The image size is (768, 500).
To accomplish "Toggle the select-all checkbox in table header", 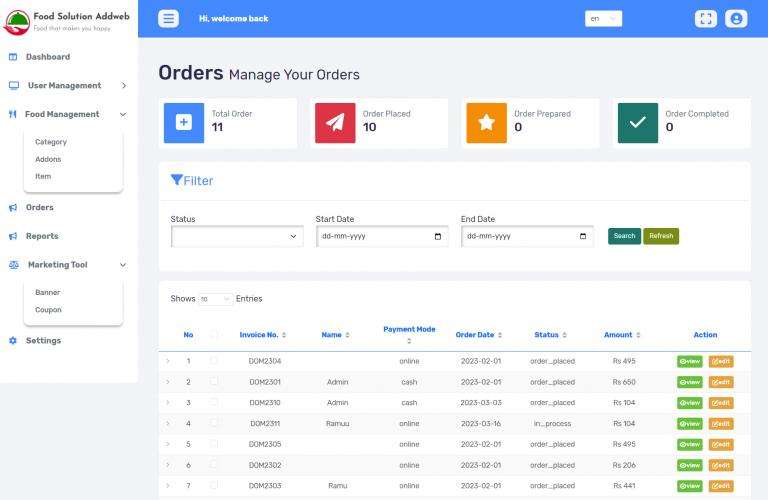I will (213, 335).
